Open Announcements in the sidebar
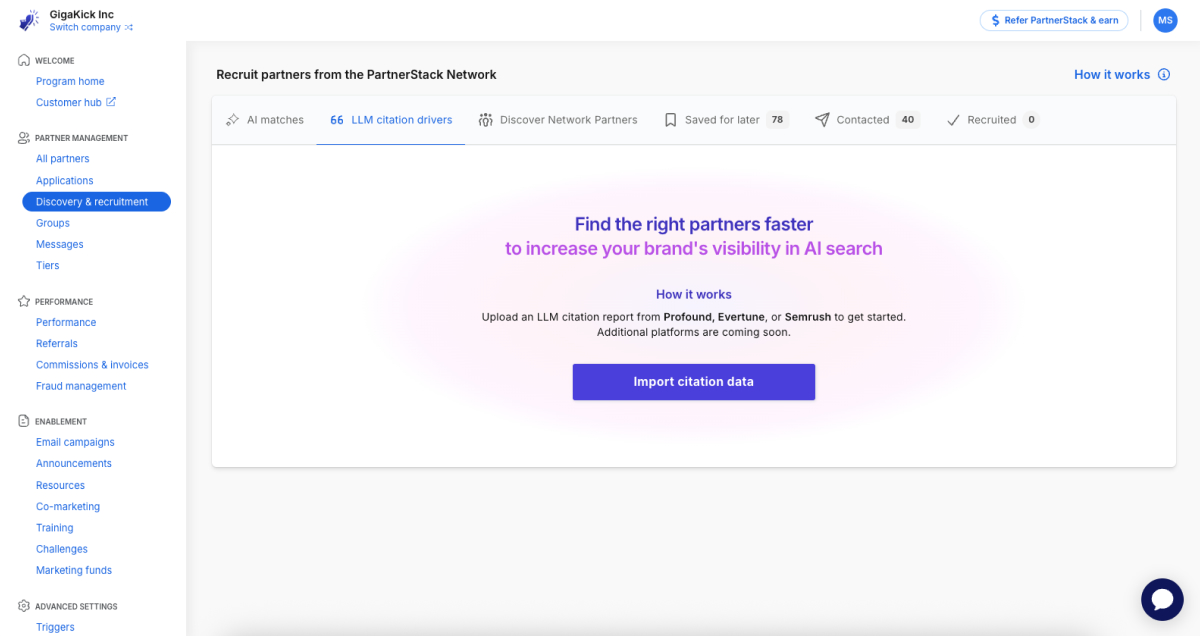The width and height of the screenshot is (1200, 636). [x=74, y=463]
